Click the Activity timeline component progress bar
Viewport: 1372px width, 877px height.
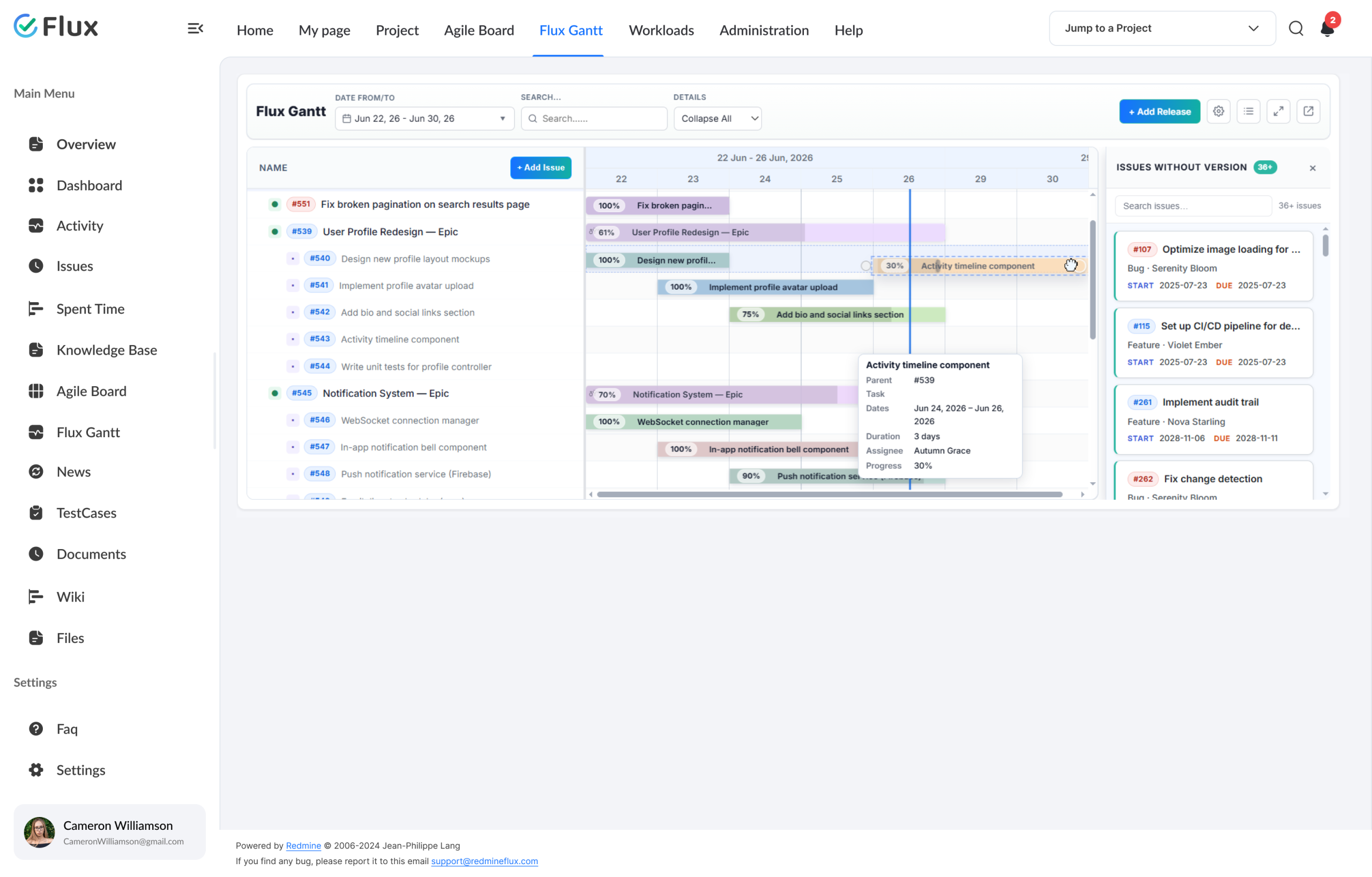point(978,265)
